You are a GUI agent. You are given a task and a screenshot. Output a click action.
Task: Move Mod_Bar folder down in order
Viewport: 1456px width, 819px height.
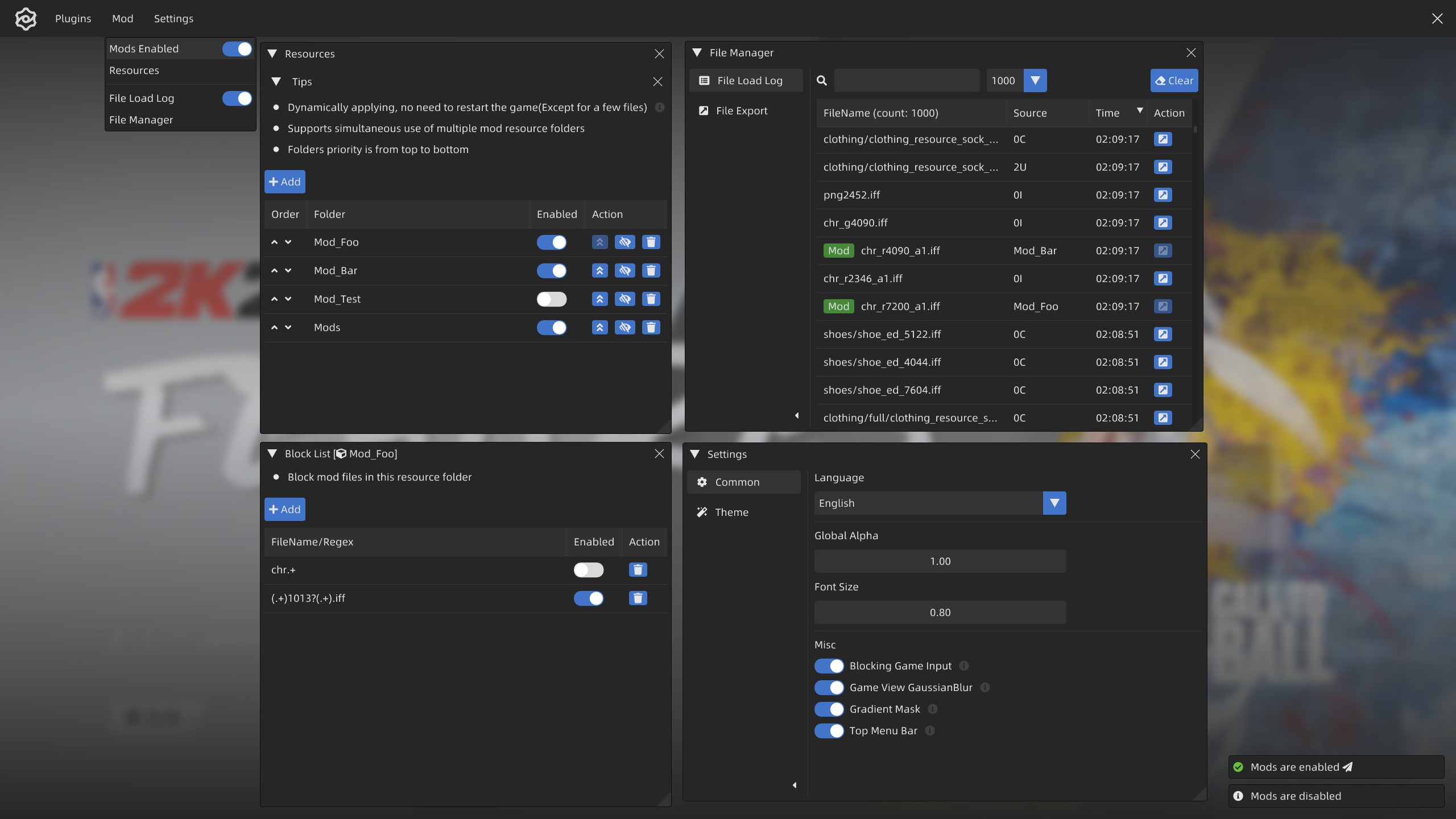(x=288, y=271)
